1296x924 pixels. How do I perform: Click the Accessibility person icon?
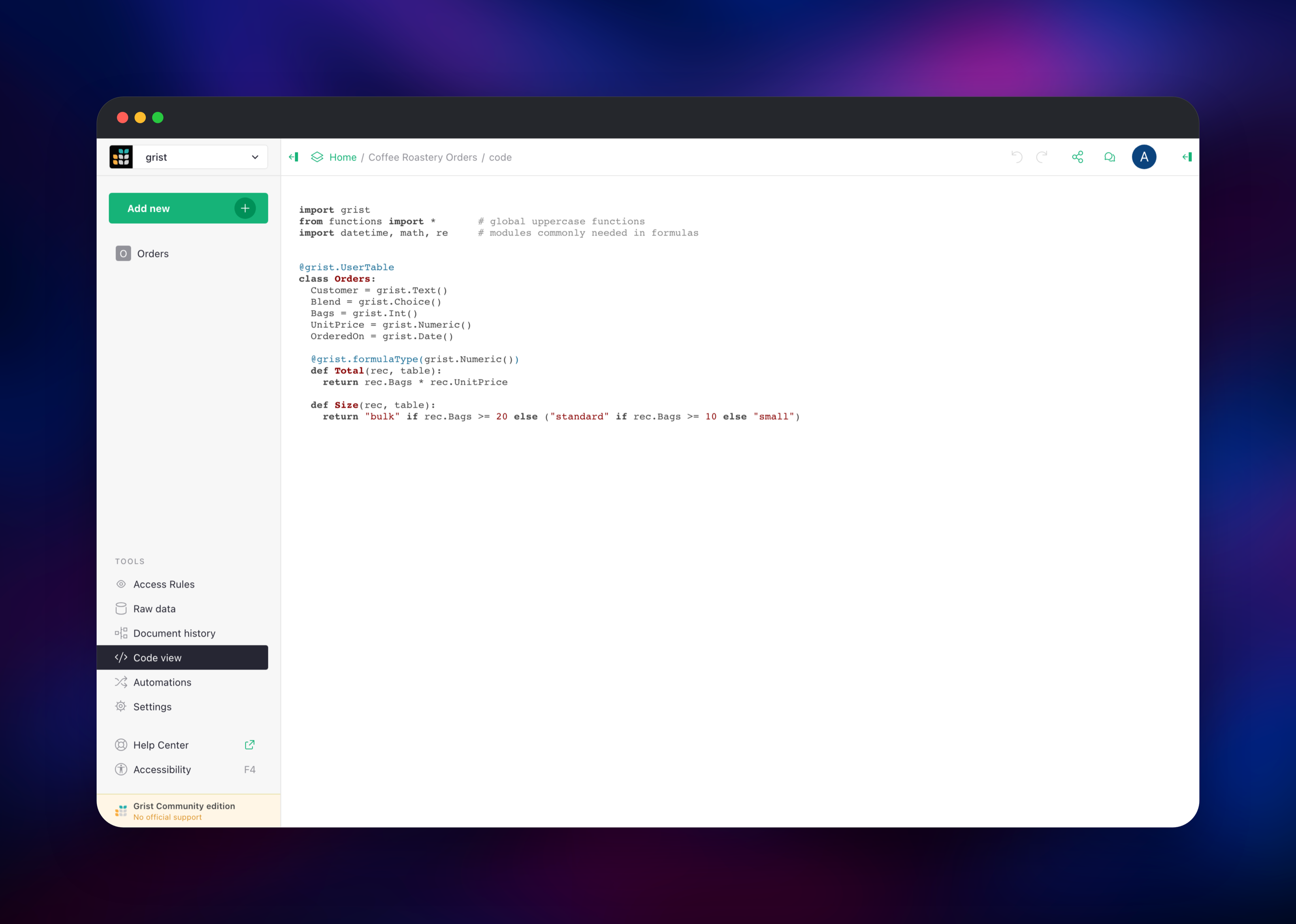(x=121, y=769)
